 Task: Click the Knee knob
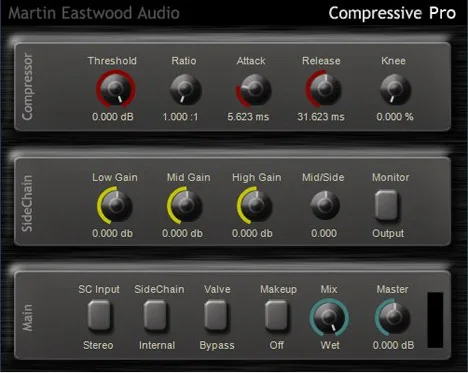[x=395, y=89]
